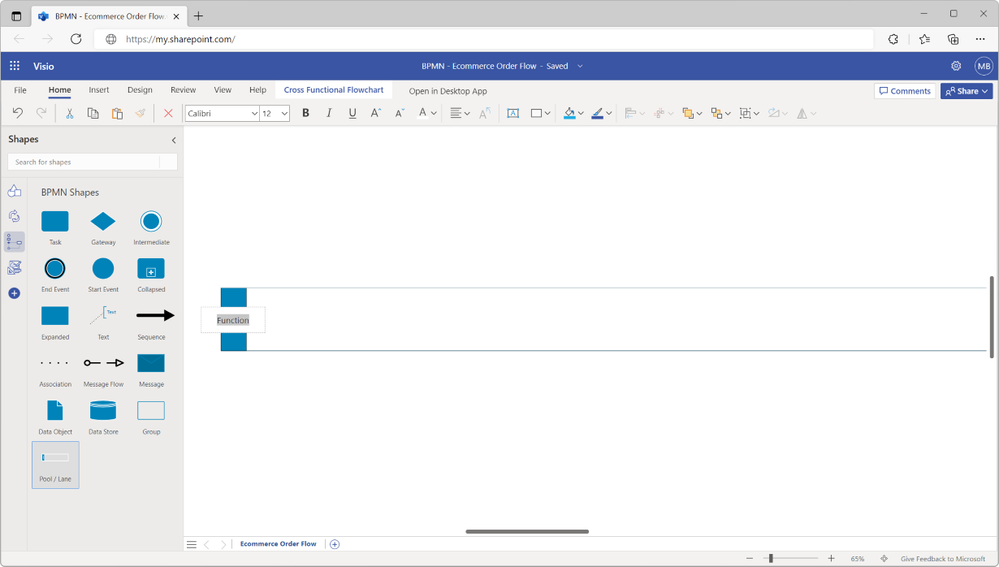
Task: Paste from clipboard icon
Action: coord(117,113)
